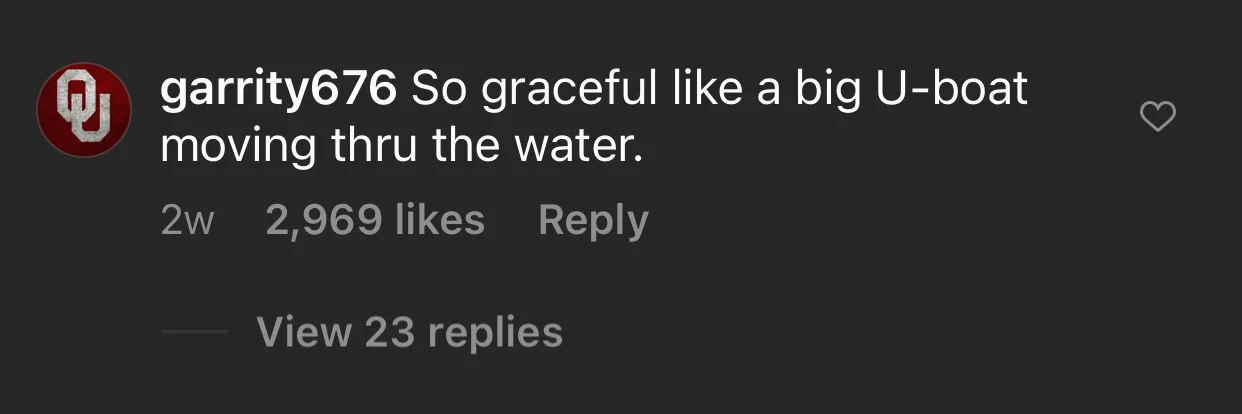Tap the heart outline at the right
1242x414 pixels.
click(1158, 118)
